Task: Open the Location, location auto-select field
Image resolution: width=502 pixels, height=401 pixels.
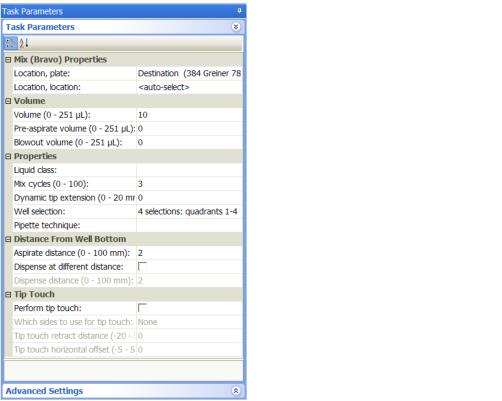Action: 189,87
